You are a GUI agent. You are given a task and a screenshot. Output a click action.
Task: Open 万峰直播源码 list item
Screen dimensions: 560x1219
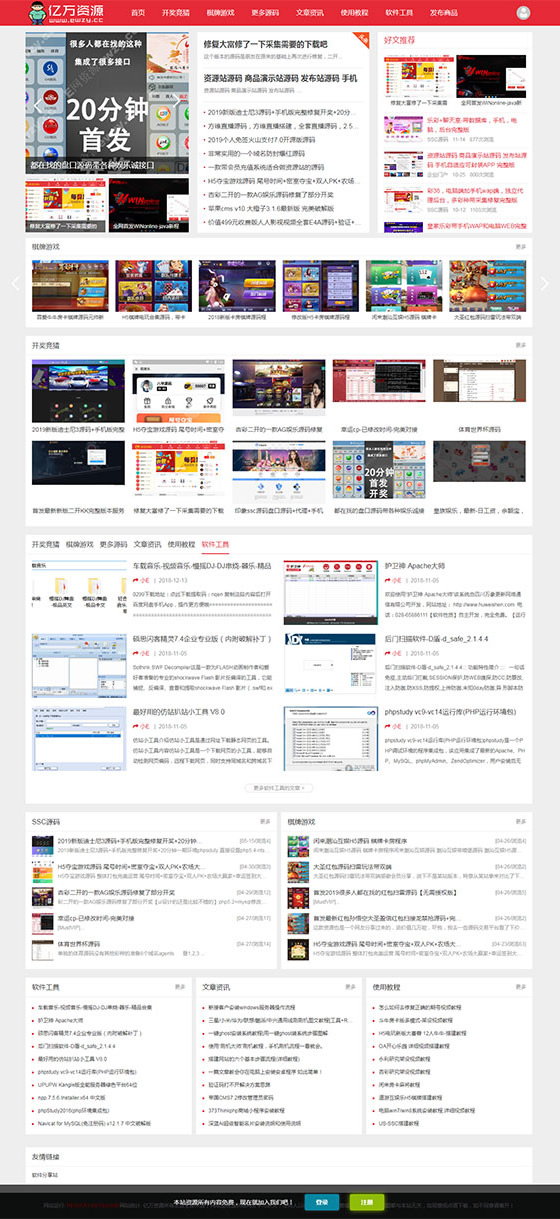click(284, 127)
